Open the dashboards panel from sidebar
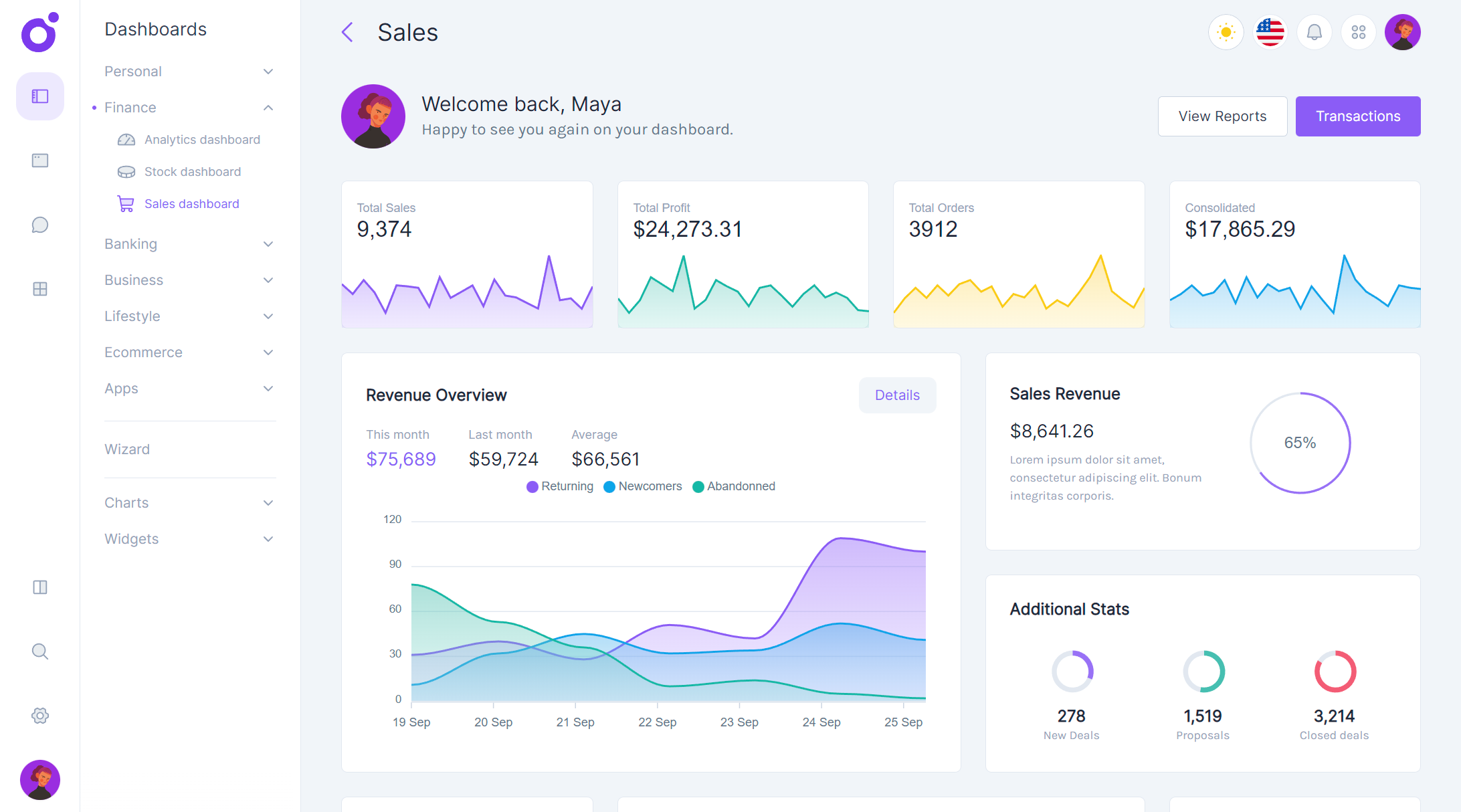 pyautogui.click(x=39, y=96)
